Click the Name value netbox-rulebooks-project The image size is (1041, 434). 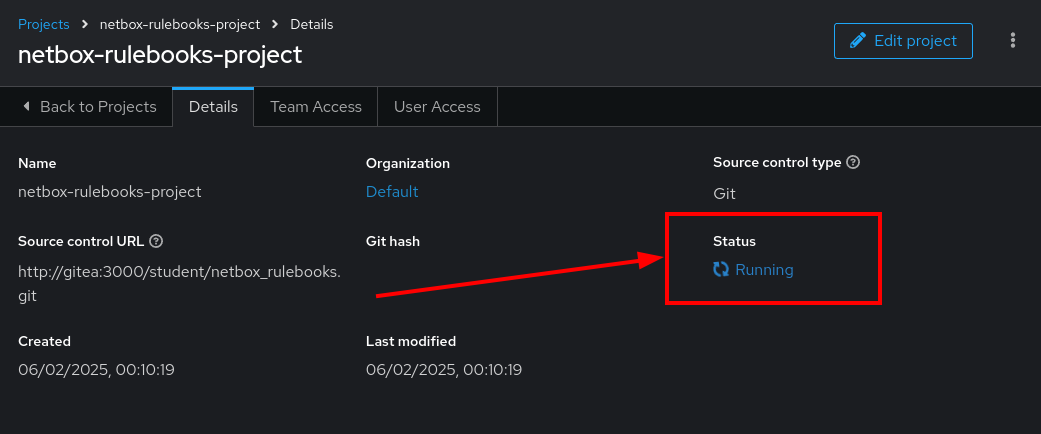tap(110, 192)
